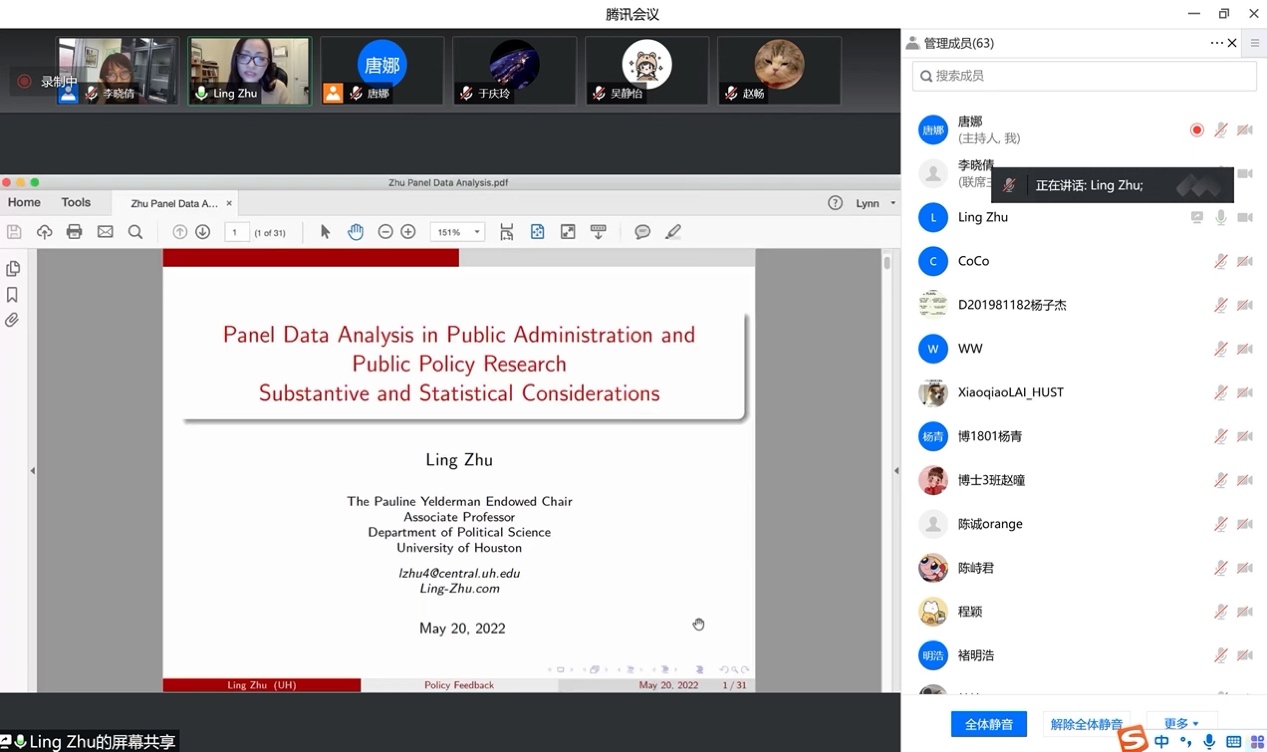The image size is (1267, 752).
Task: Open the comment bubble tool
Action: [x=642, y=232]
